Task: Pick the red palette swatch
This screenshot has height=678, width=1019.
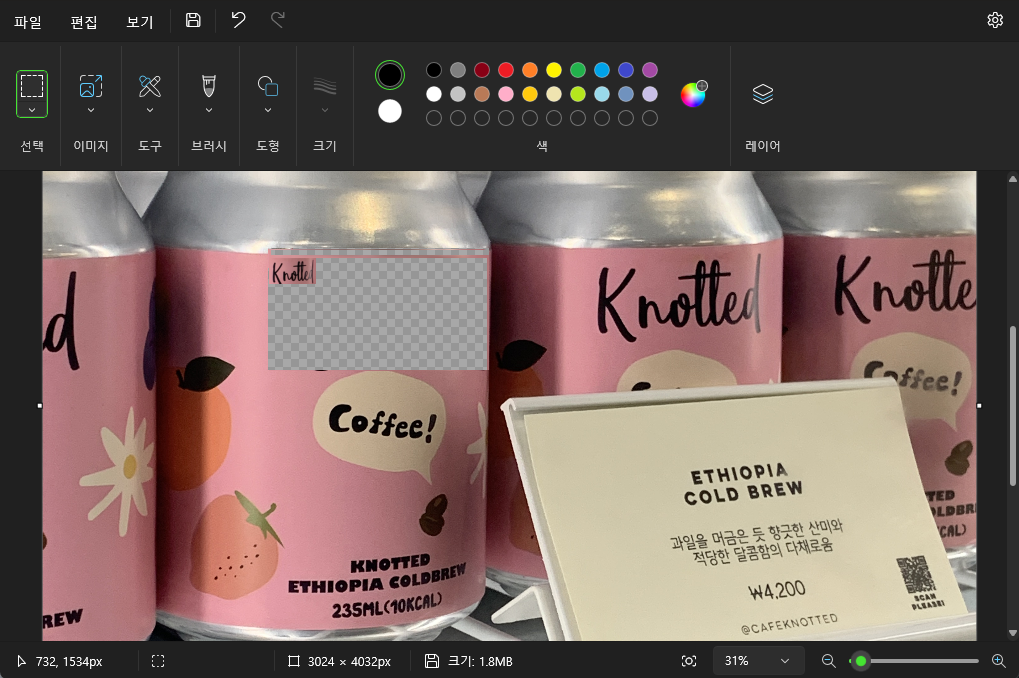Action: click(x=506, y=70)
